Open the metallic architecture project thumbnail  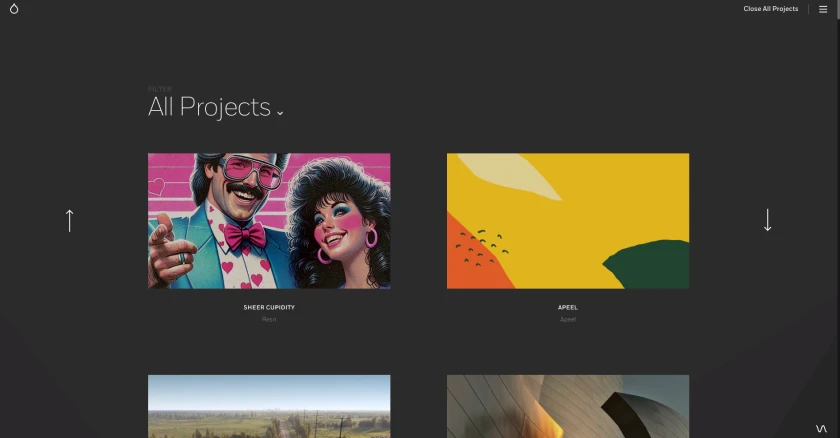click(568, 406)
